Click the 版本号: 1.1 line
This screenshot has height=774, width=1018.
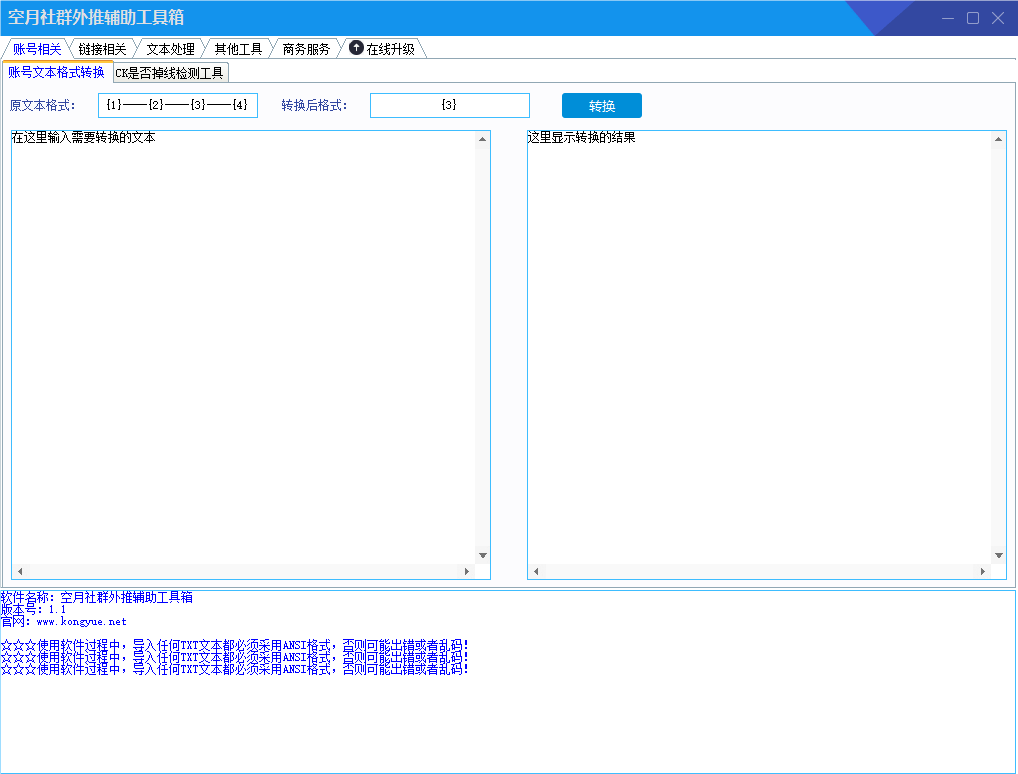coord(33,610)
